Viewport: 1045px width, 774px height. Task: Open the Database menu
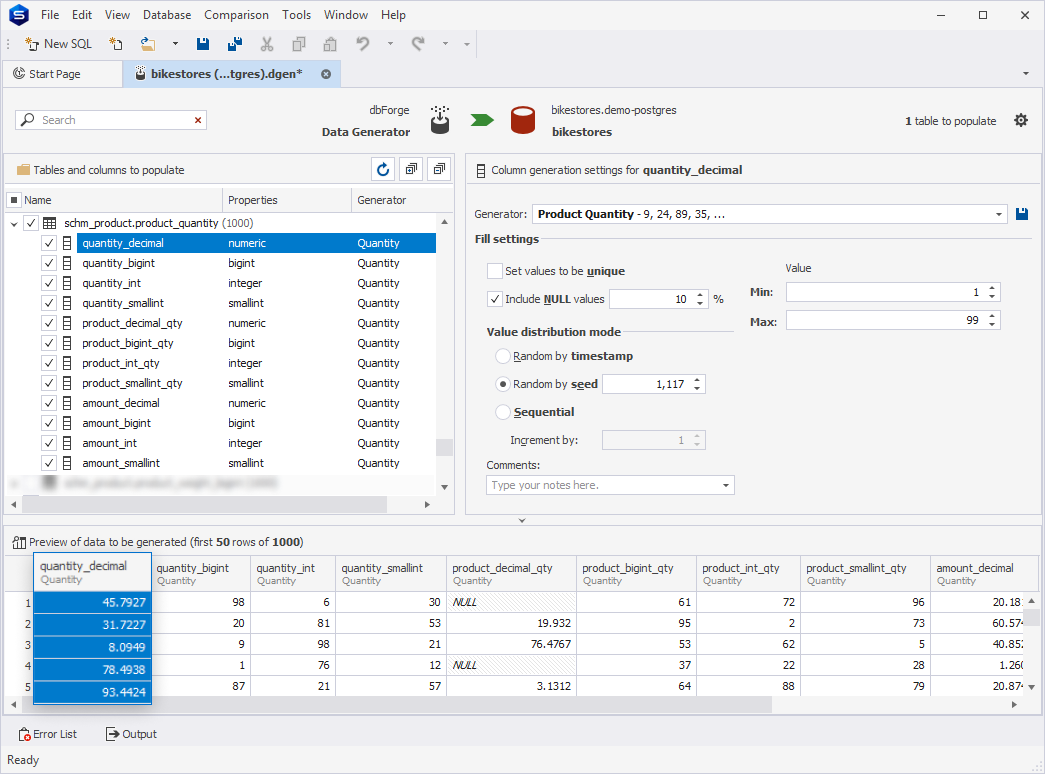pyautogui.click(x=167, y=15)
